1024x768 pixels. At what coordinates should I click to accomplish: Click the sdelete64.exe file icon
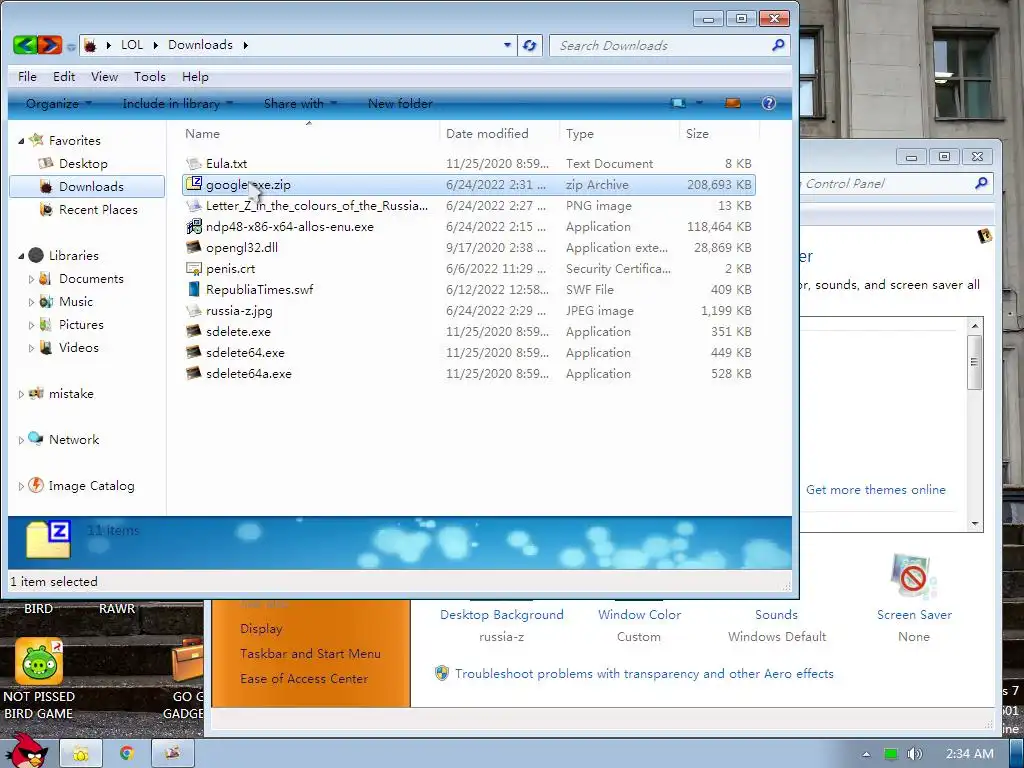(194, 352)
